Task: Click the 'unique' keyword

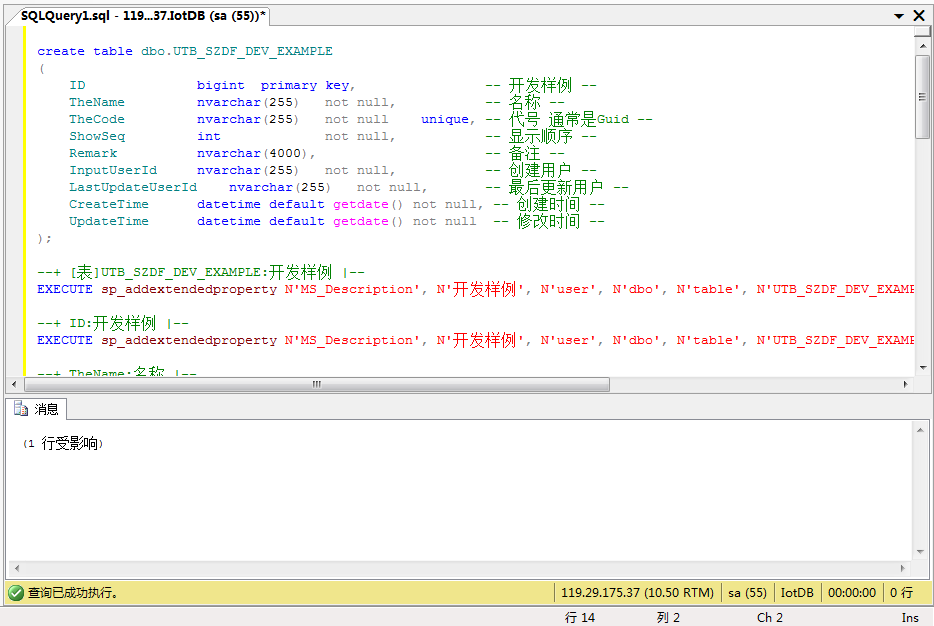Action: tap(445, 119)
